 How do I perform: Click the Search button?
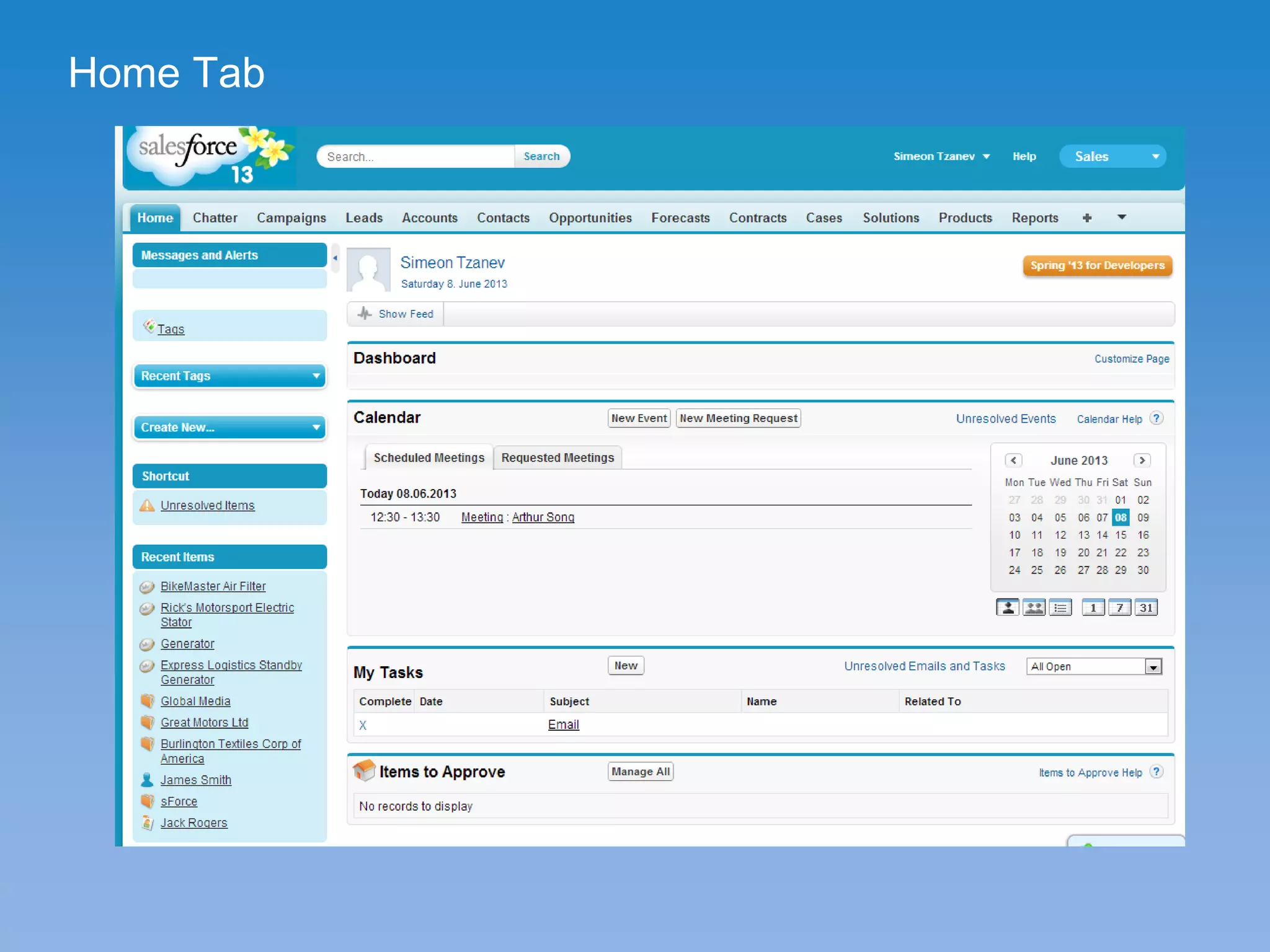click(541, 156)
